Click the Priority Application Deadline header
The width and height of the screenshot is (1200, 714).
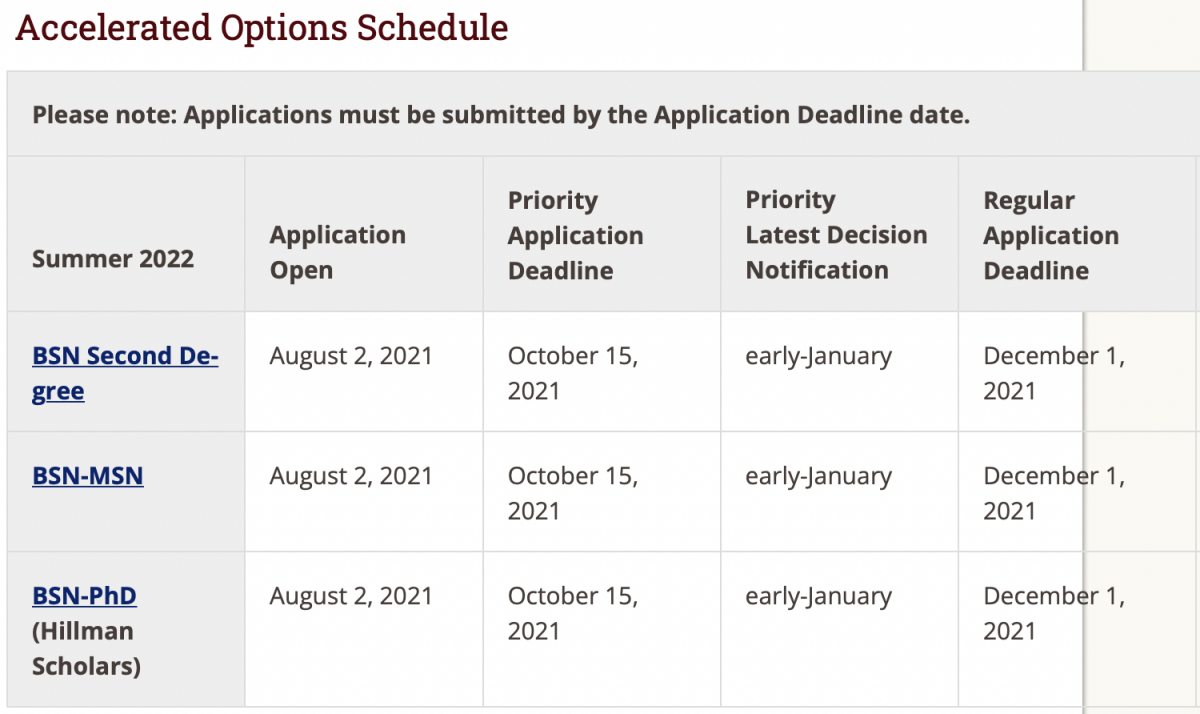coord(576,235)
